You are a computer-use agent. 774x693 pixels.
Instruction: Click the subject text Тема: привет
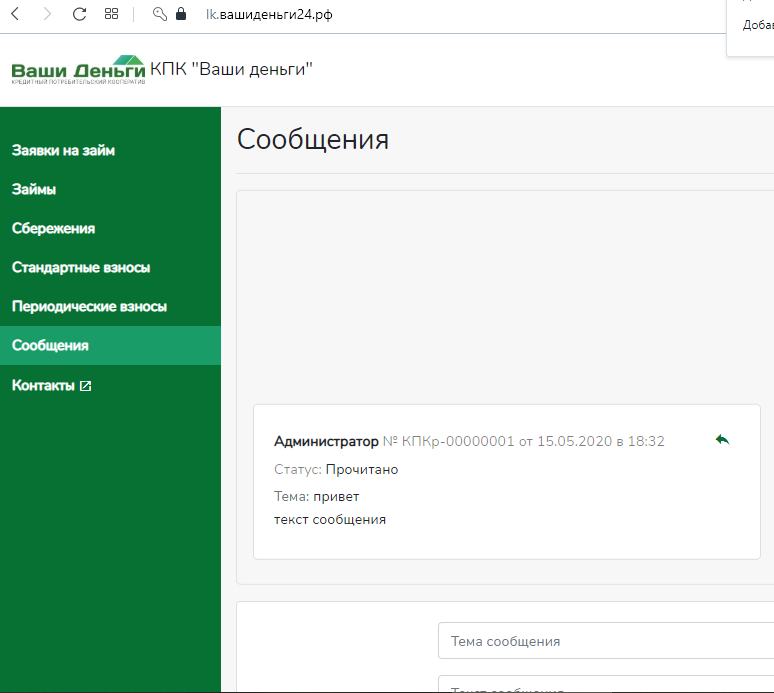tap(316, 497)
